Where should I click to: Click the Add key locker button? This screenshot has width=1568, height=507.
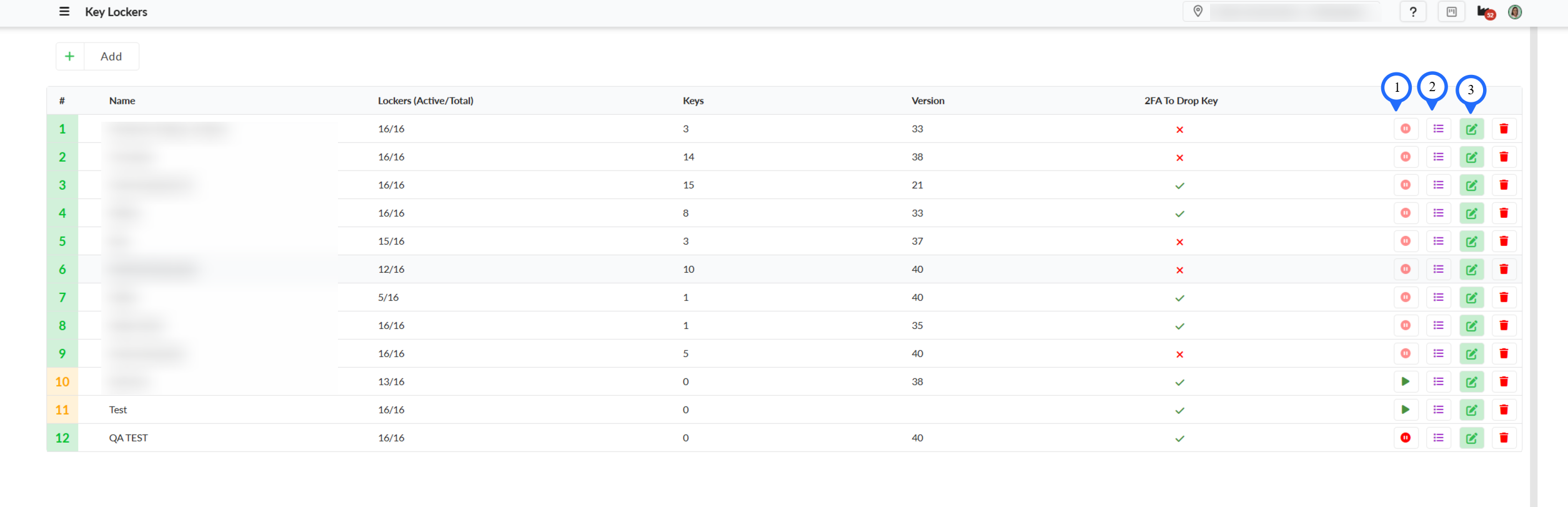tap(111, 56)
